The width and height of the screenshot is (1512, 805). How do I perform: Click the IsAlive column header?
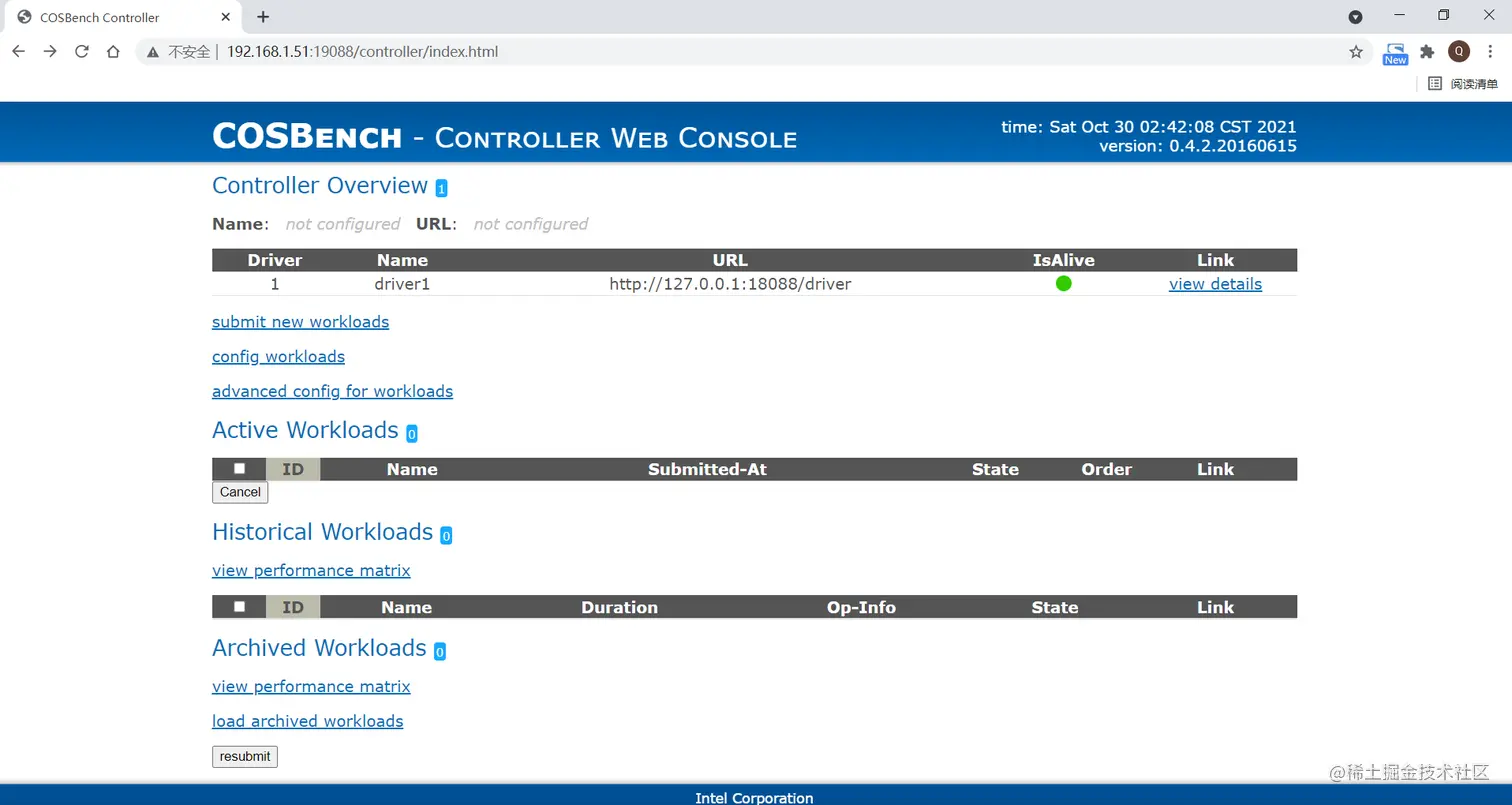(1064, 260)
